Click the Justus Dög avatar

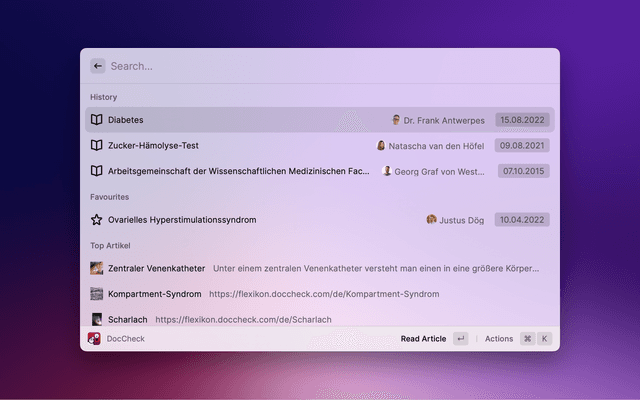click(x=431, y=220)
